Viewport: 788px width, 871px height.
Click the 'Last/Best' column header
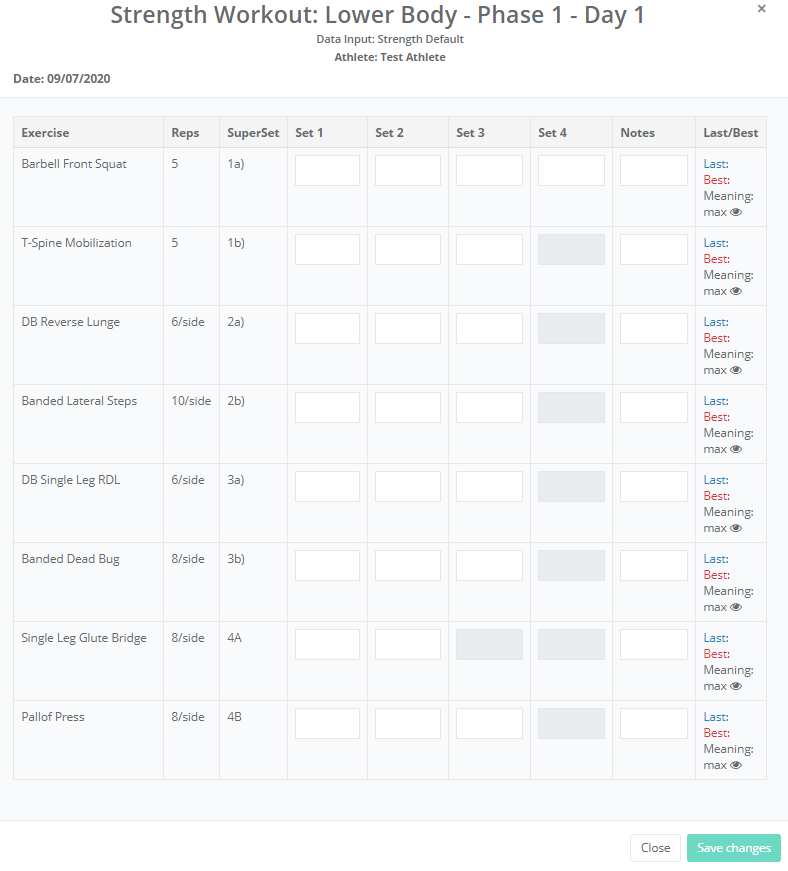point(730,133)
